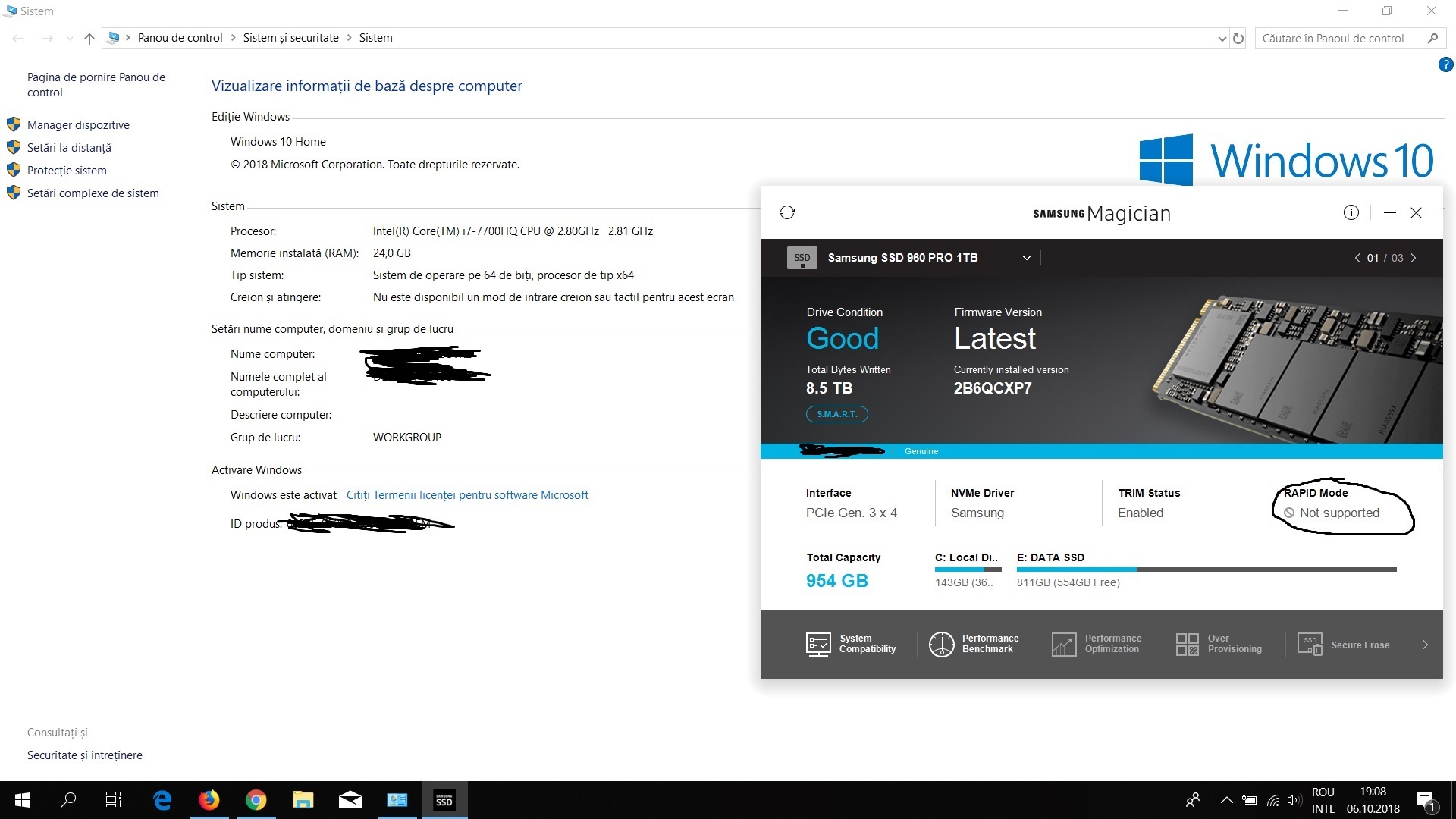The height and width of the screenshot is (819, 1456).
Task: Show more Magician tools with right chevron
Action: point(1425,645)
